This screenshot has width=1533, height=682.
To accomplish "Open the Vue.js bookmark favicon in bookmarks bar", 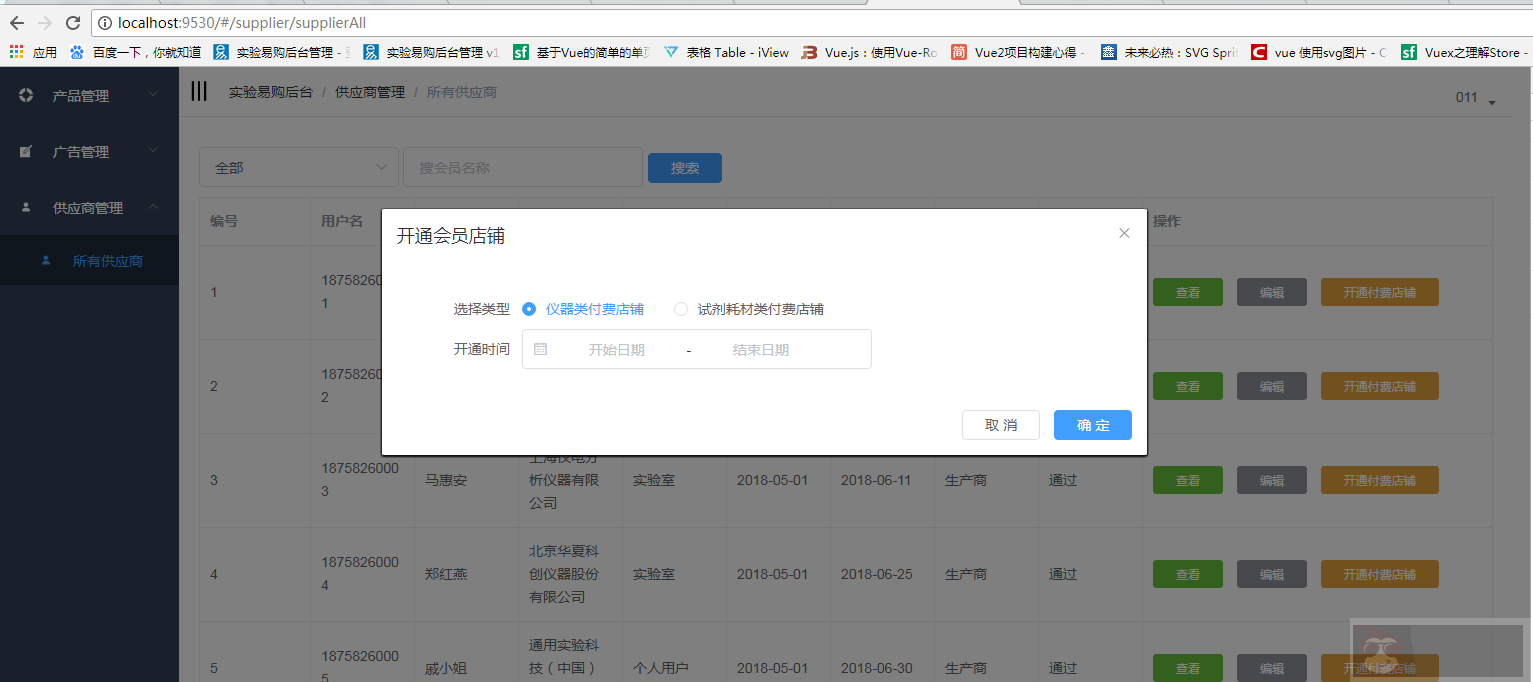I will pyautogui.click(x=808, y=51).
